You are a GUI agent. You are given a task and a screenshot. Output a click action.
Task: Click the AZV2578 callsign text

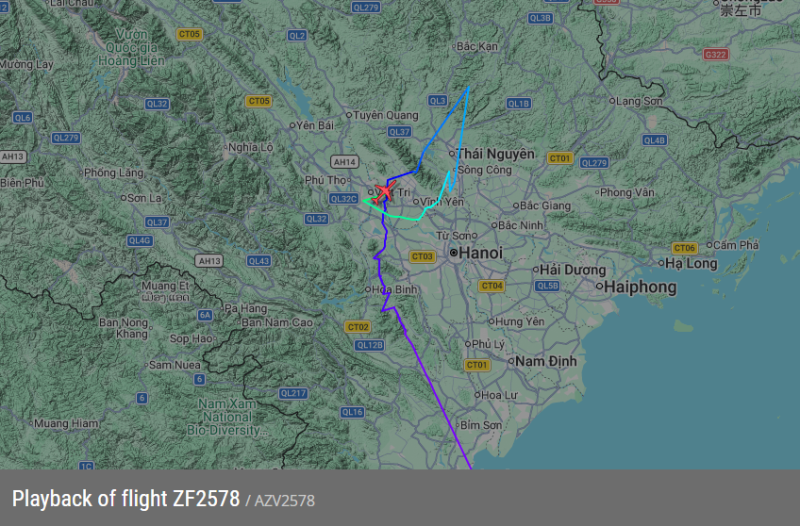click(x=285, y=500)
